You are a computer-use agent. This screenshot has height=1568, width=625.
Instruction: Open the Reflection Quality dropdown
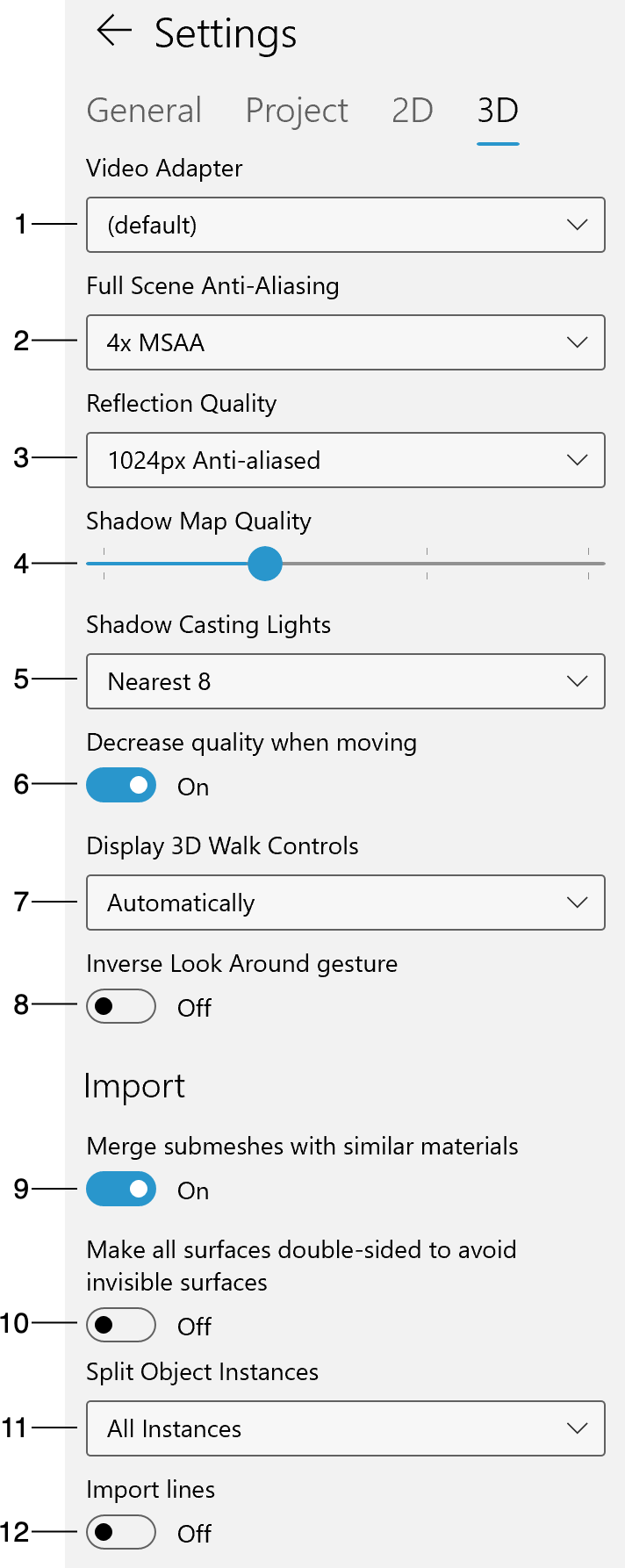pos(345,460)
